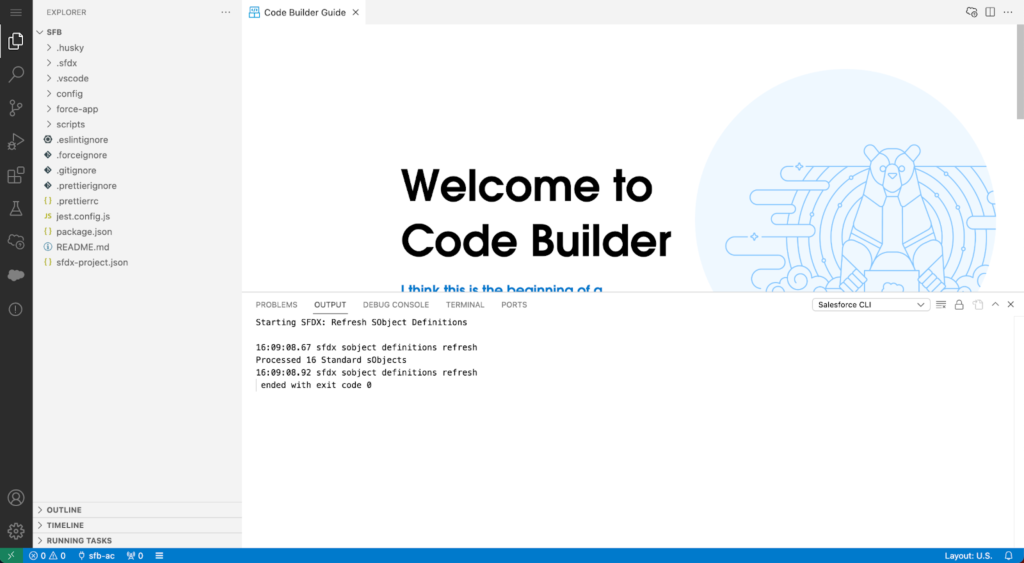Click the sfb-ac org in status bar

pos(96,556)
